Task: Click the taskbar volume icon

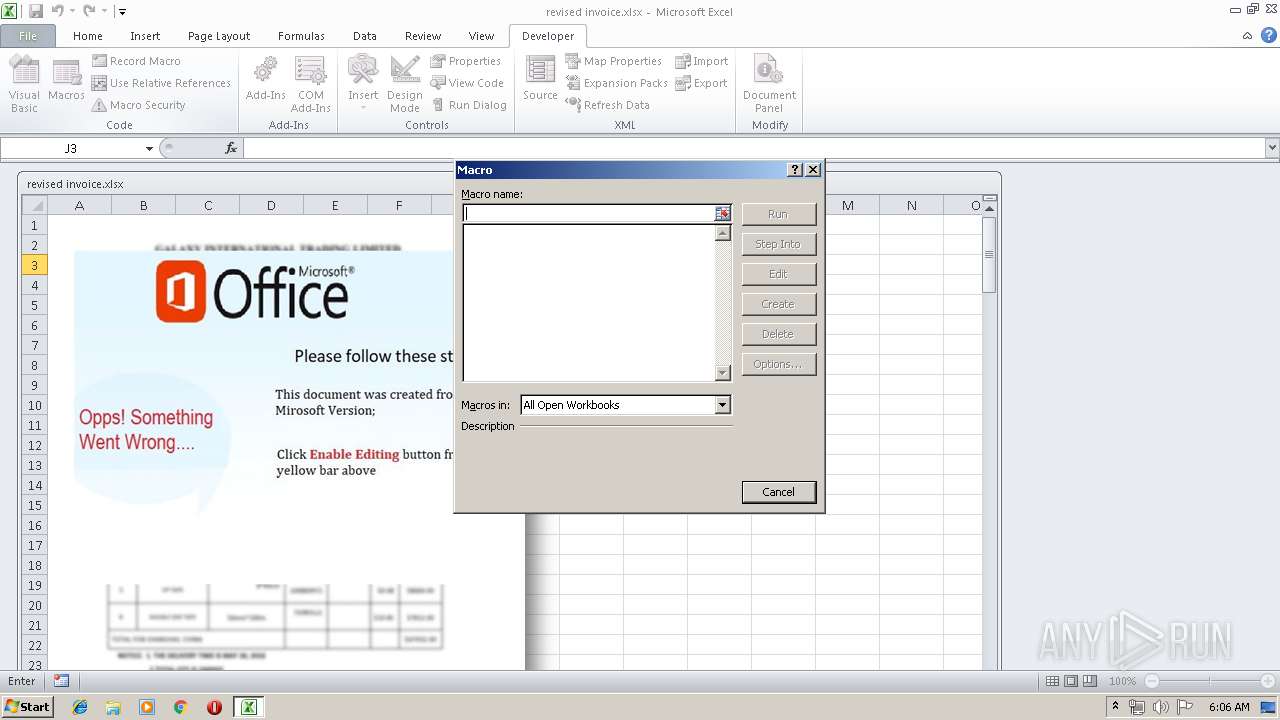Action: click(1160, 707)
